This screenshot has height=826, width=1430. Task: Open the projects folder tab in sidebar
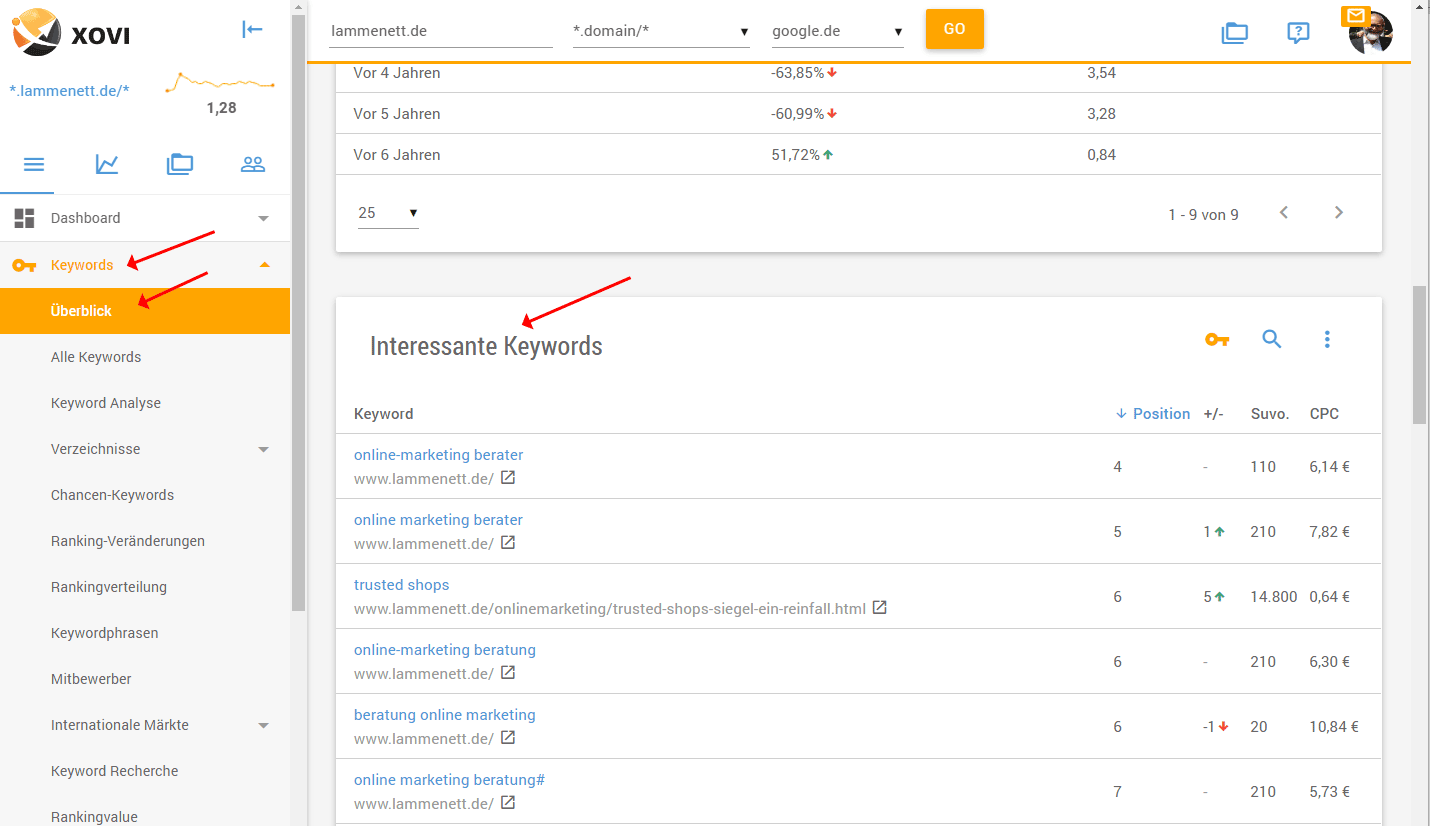(x=180, y=164)
